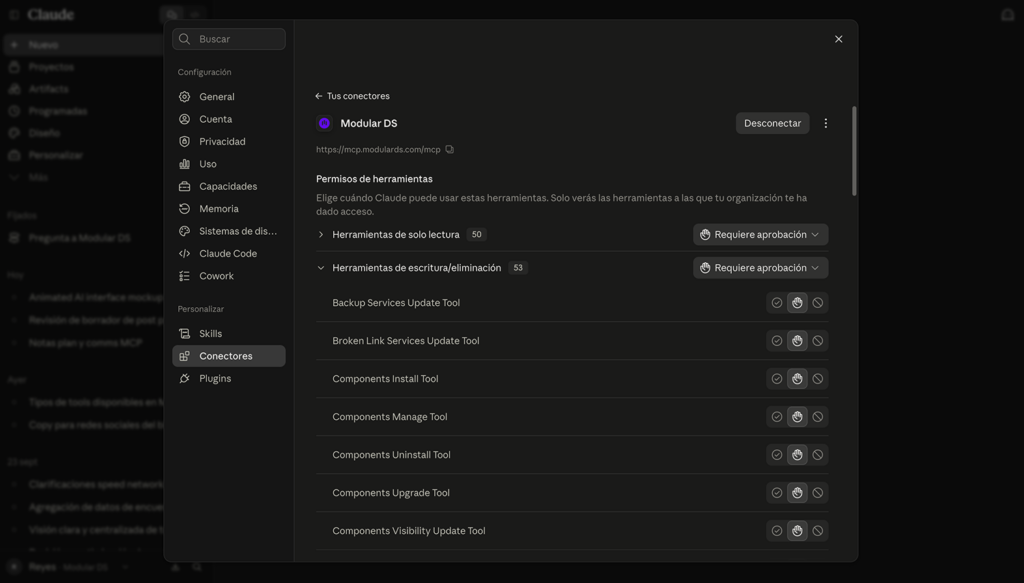Block Components Visibility Update Tool
Viewport: 1024px width, 583px height.
[818, 531]
